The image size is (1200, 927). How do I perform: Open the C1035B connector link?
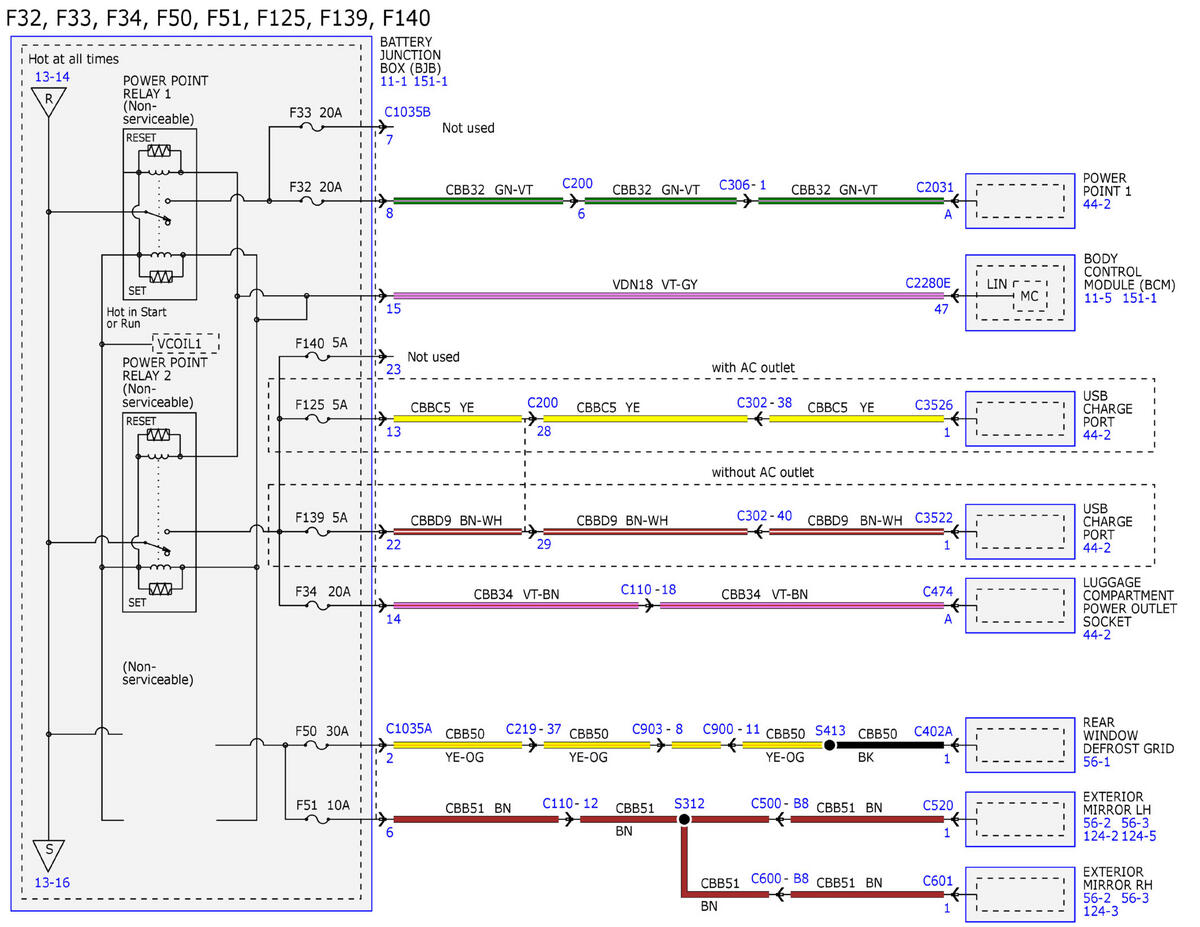coord(408,113)
